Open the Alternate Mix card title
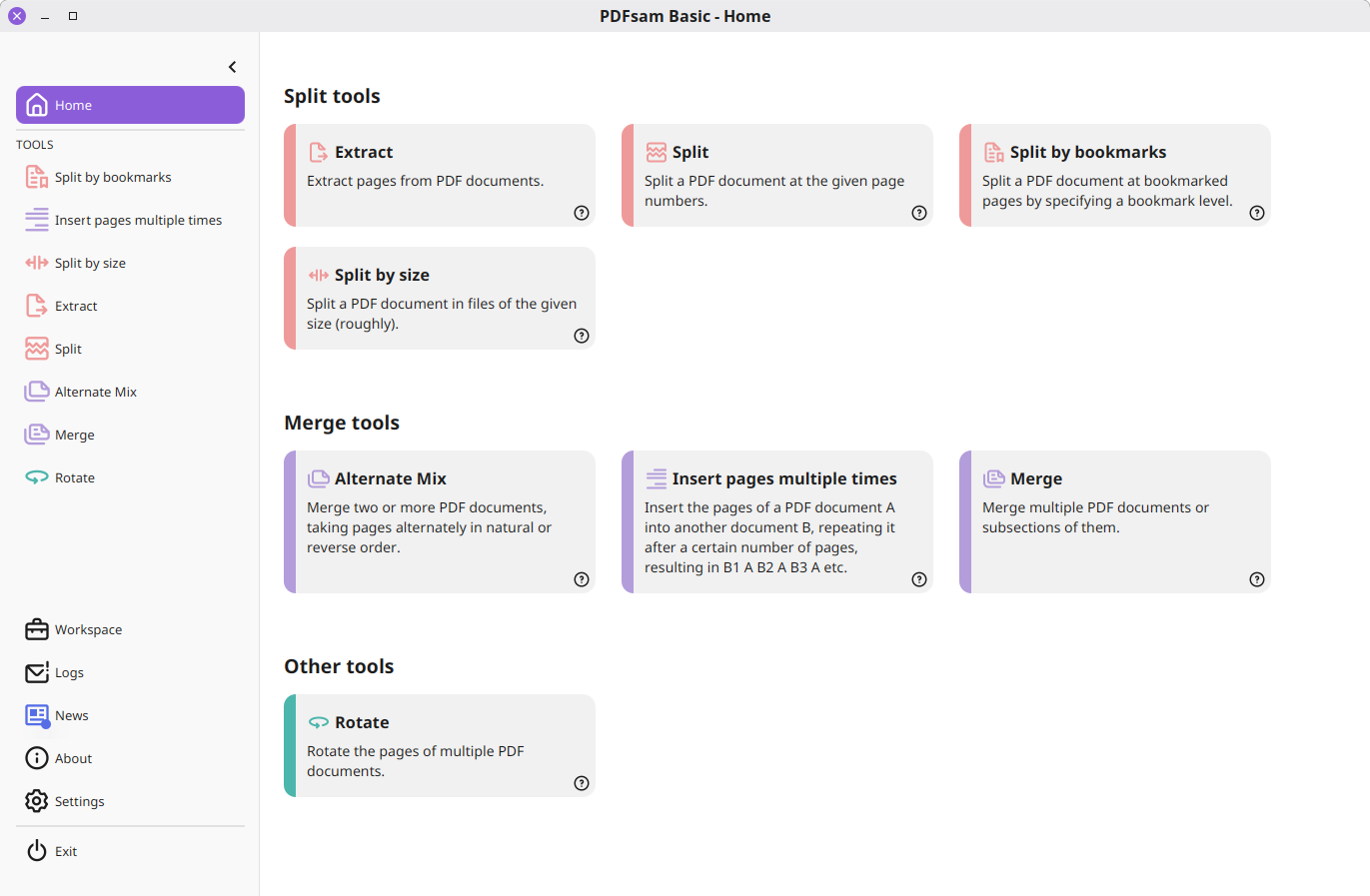Screen dimensions: 1370x896 pyautogui.click(x=391, y=478)
